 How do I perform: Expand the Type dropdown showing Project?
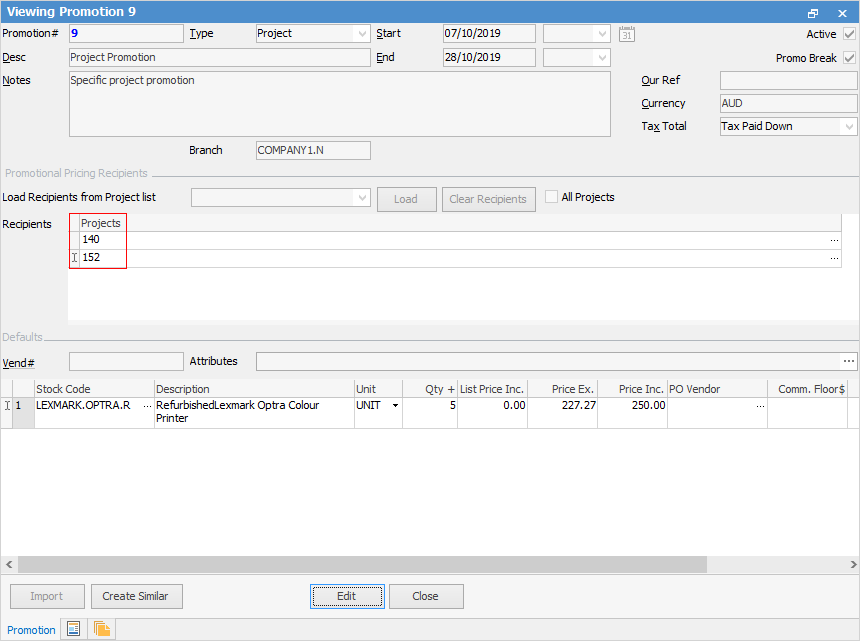[x=361, y=34]
